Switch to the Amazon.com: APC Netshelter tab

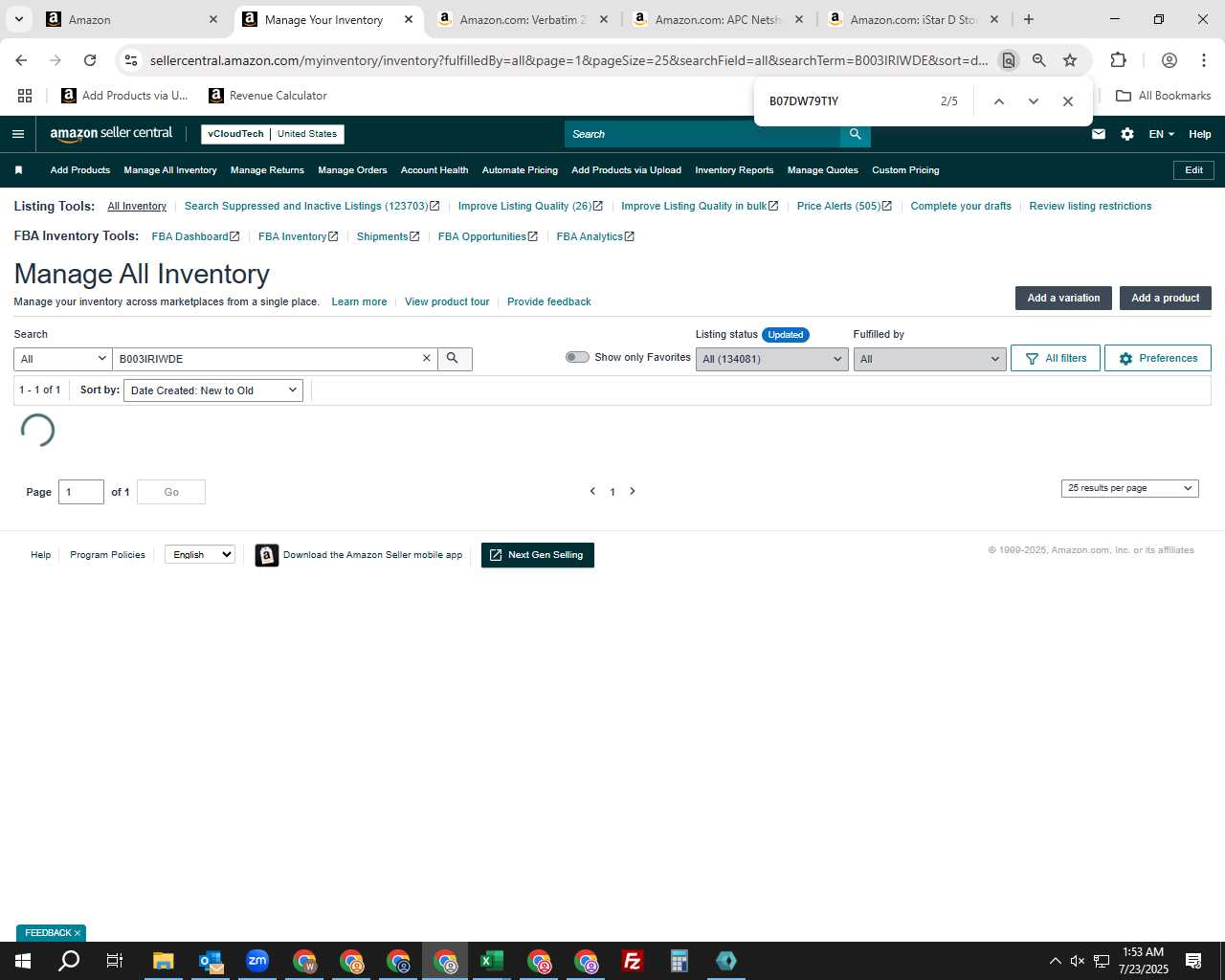[x=718, y=19]
